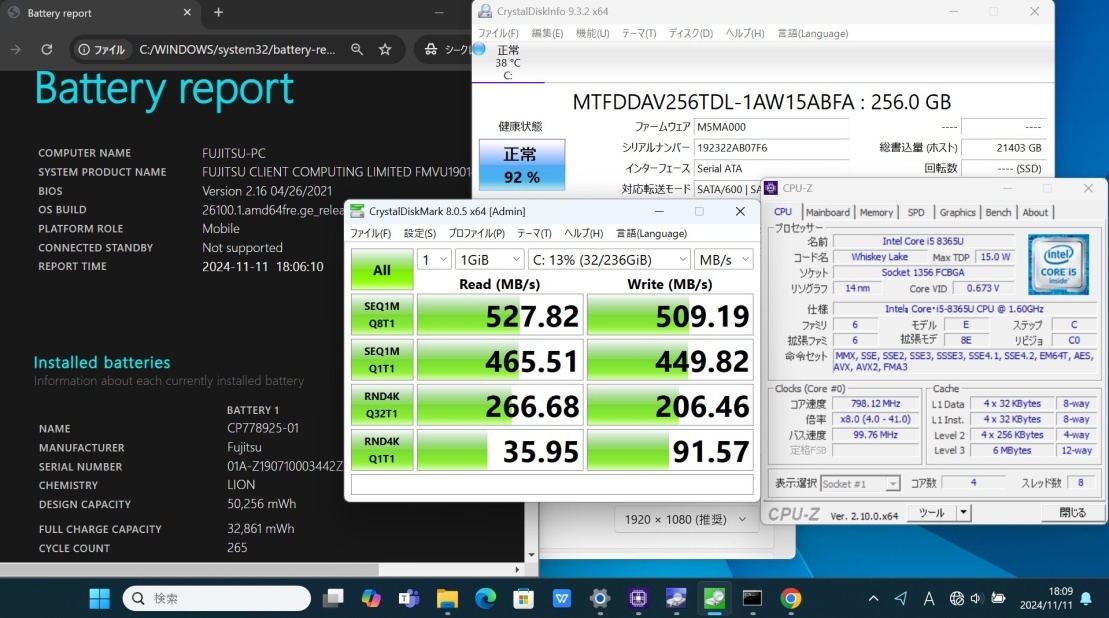Open the Windows Start menu
Screen dimensions: 1109x618
[x=100, y=598]
